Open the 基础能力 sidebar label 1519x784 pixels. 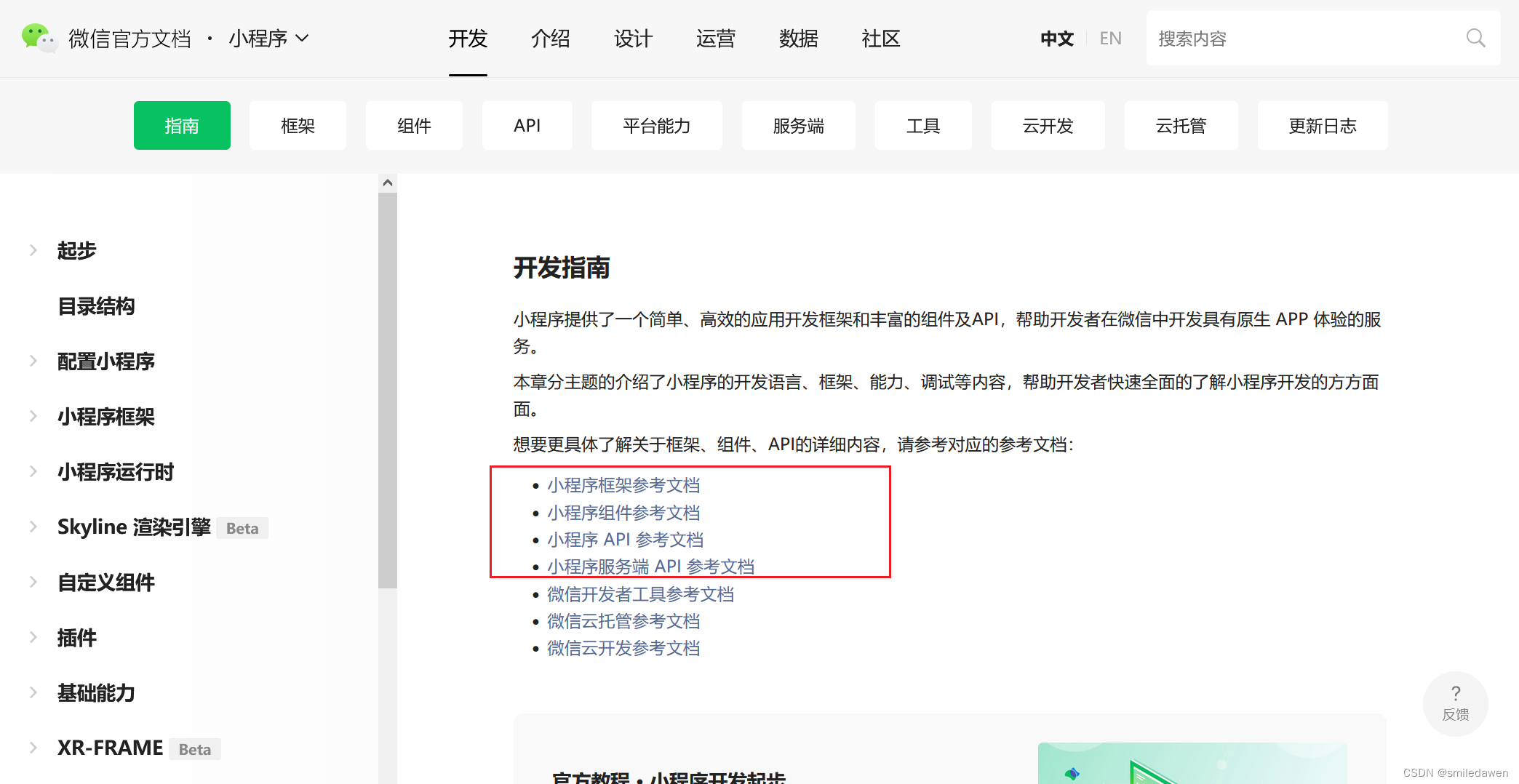coord(96,693)
